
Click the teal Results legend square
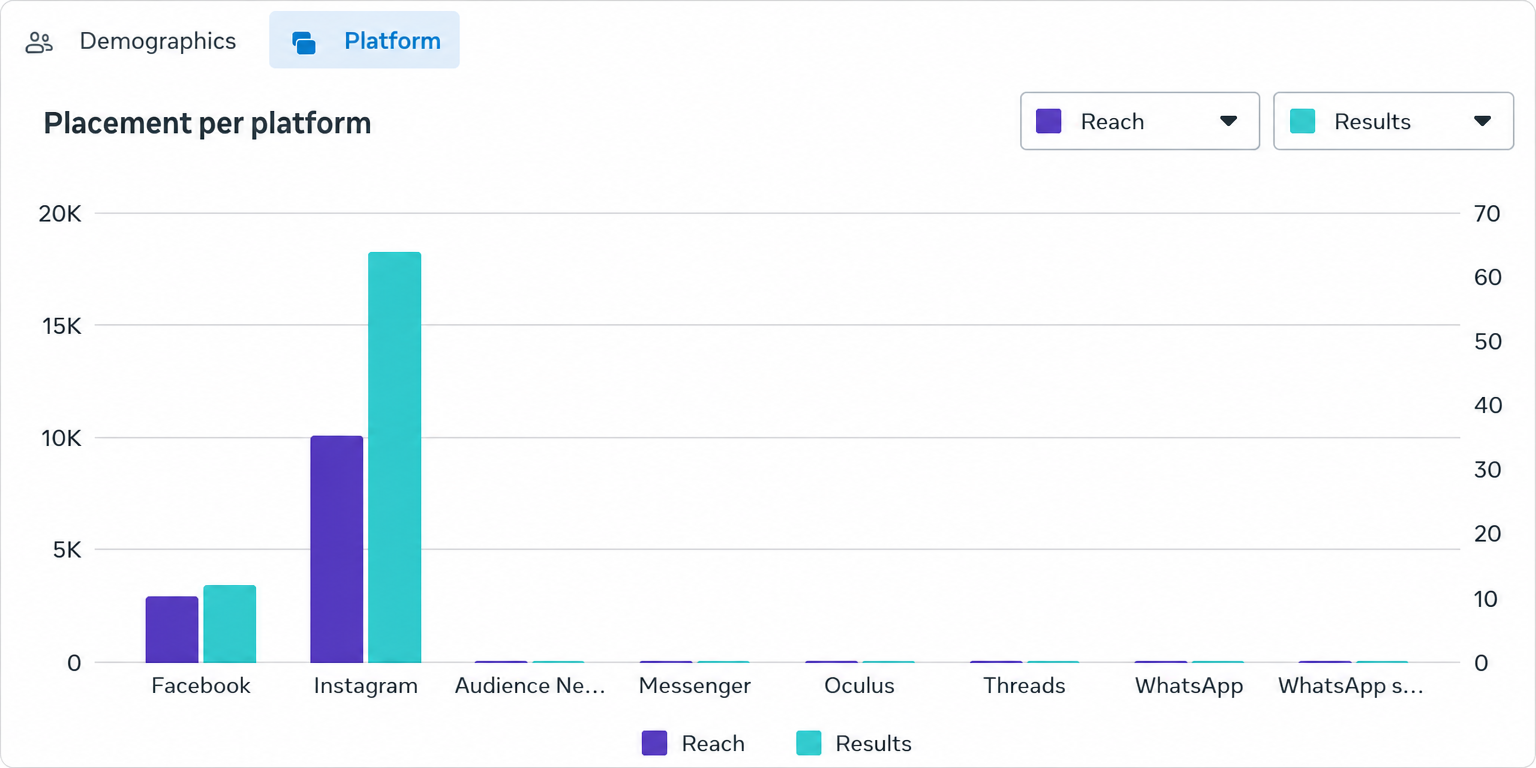pos(809,743)
